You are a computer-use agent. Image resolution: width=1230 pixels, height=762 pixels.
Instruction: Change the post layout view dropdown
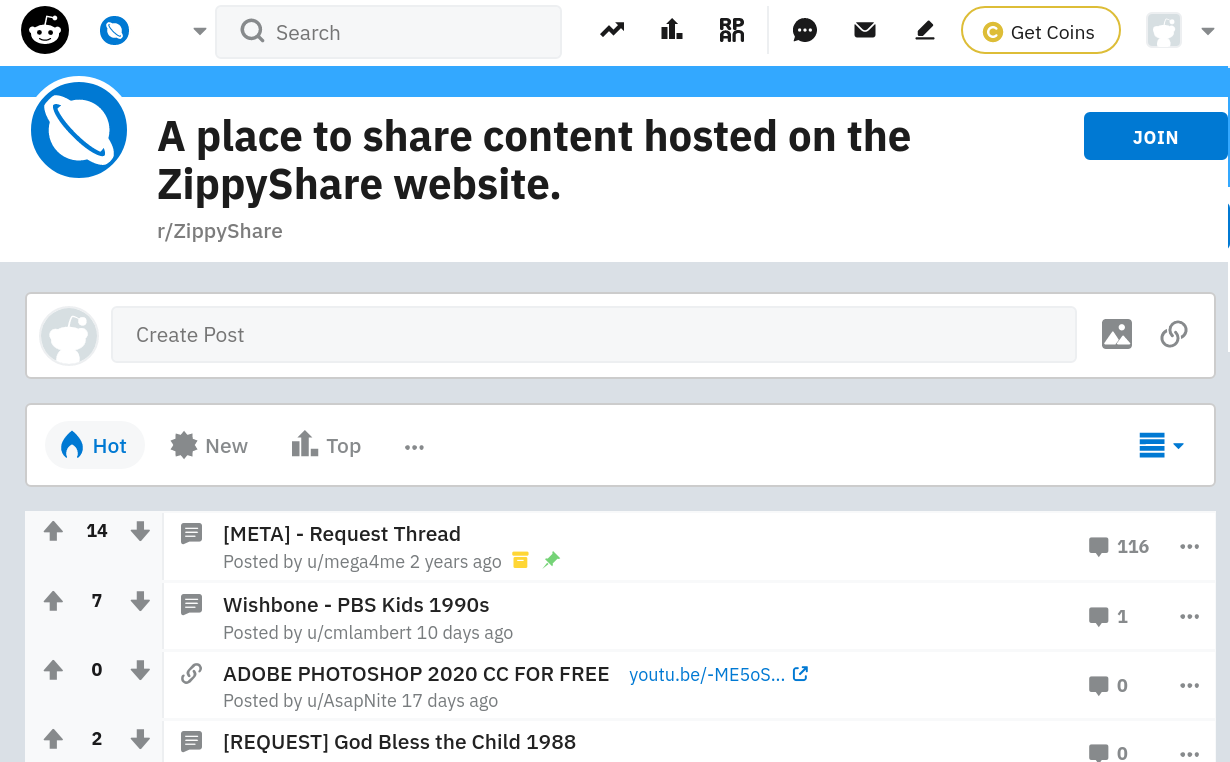(x=1161, y=446)
